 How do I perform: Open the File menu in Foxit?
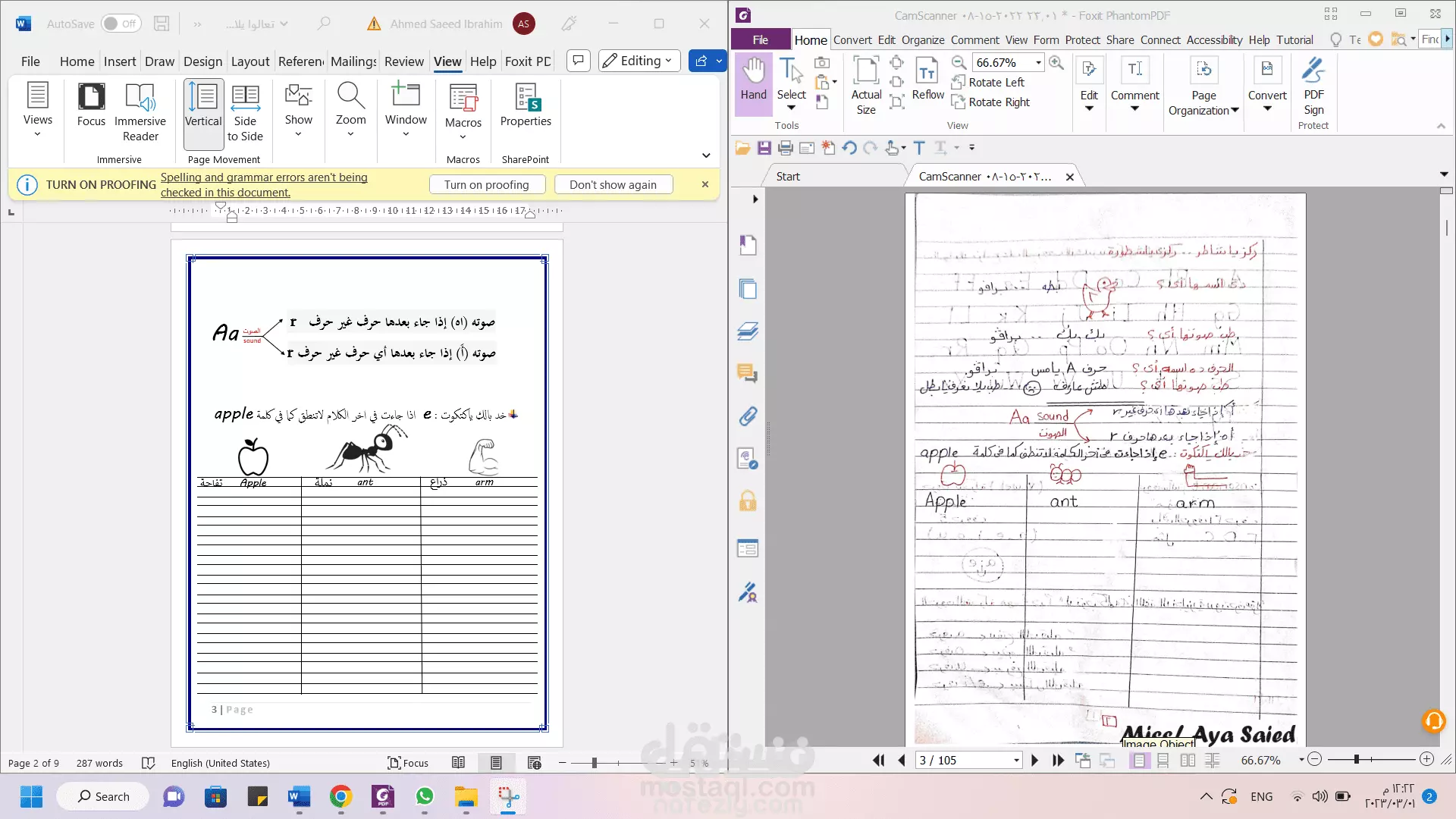tap(761, 39)
